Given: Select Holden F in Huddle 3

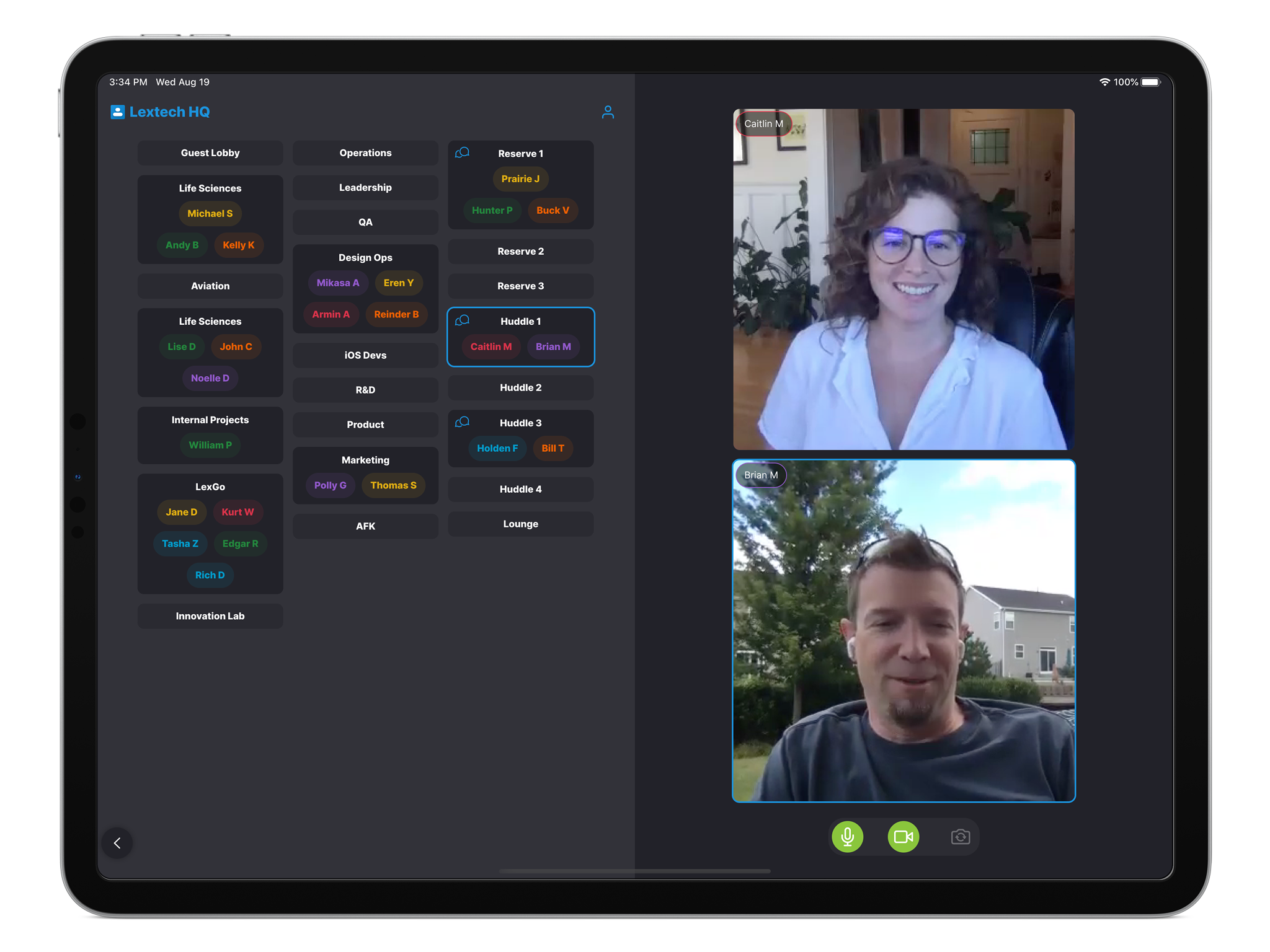Looking at the screenshot, I should [497, 449].
